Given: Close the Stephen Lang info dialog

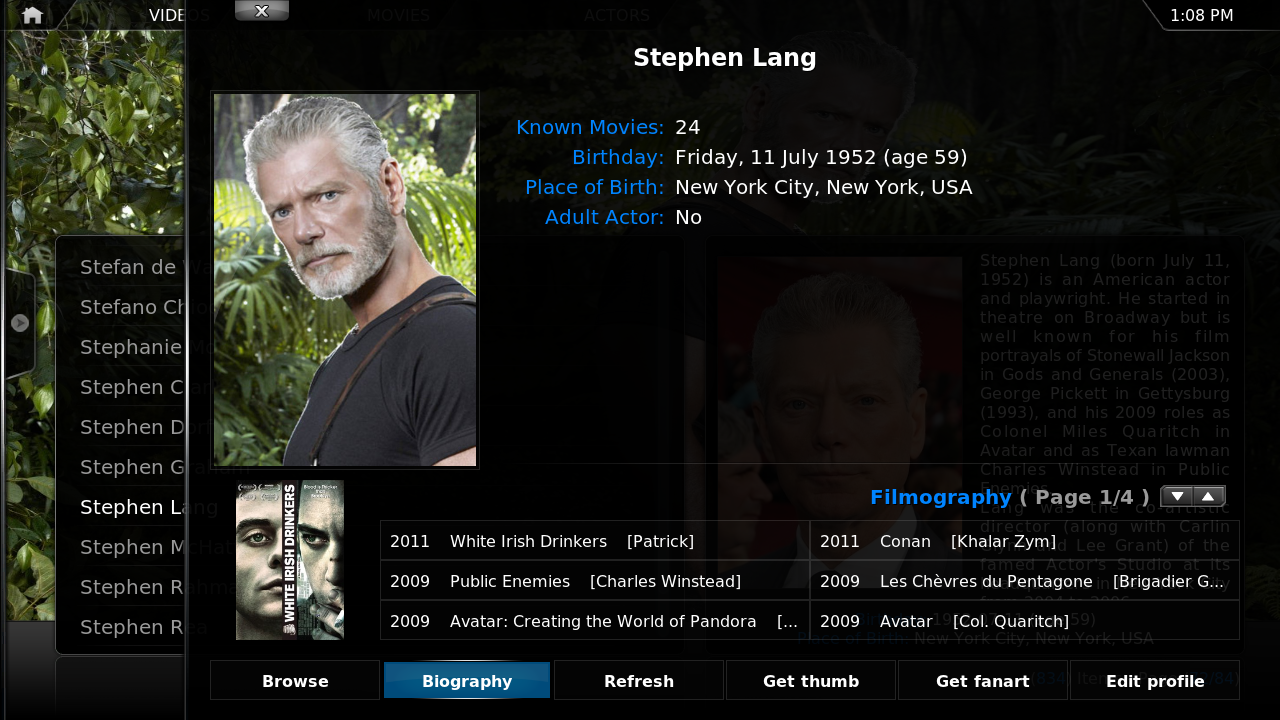Looking at the screenshot, I should pyautogui.click(x=262, y=11).
